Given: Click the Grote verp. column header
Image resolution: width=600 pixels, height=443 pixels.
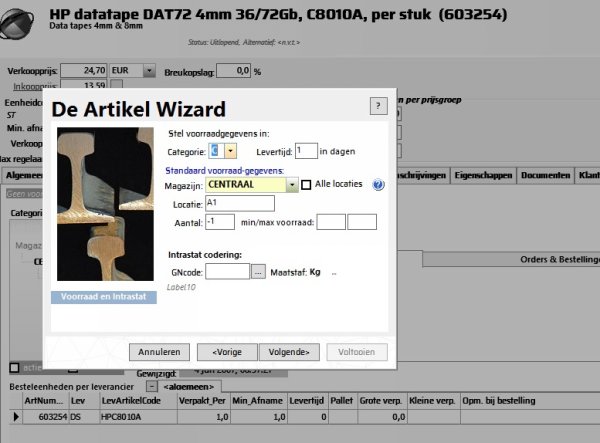Looking at the screenshot, I should [382, 401].
